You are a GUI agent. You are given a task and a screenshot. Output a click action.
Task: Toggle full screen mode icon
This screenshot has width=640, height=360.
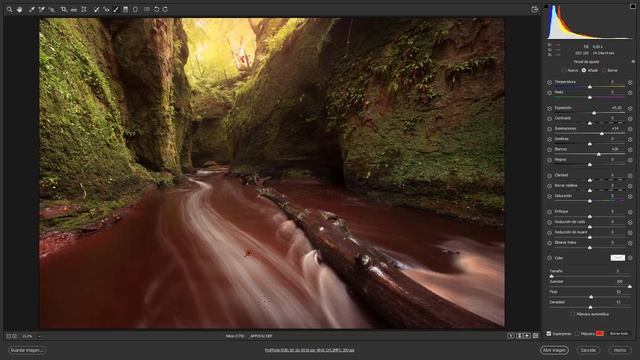pos(535,9)
